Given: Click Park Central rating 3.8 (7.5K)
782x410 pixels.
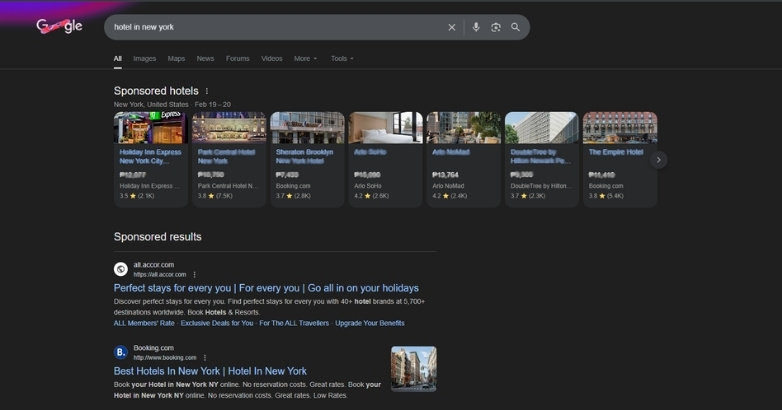Looking at the screenshot, I should pos(215,196).
